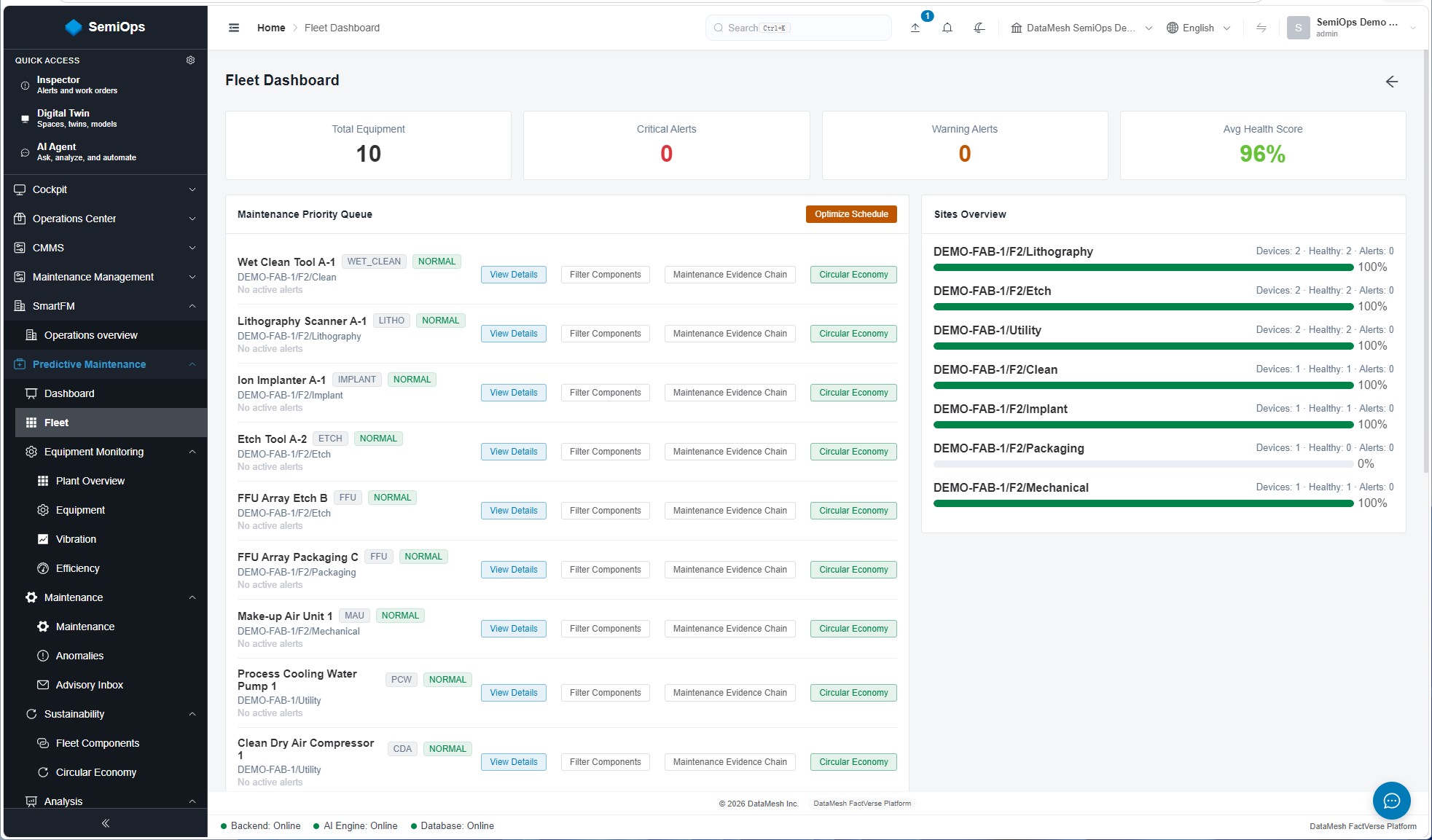Open Digital Twin quick access
This screenshot has height=840, width=1432.
pyautogui.click(x=106, y=119)
